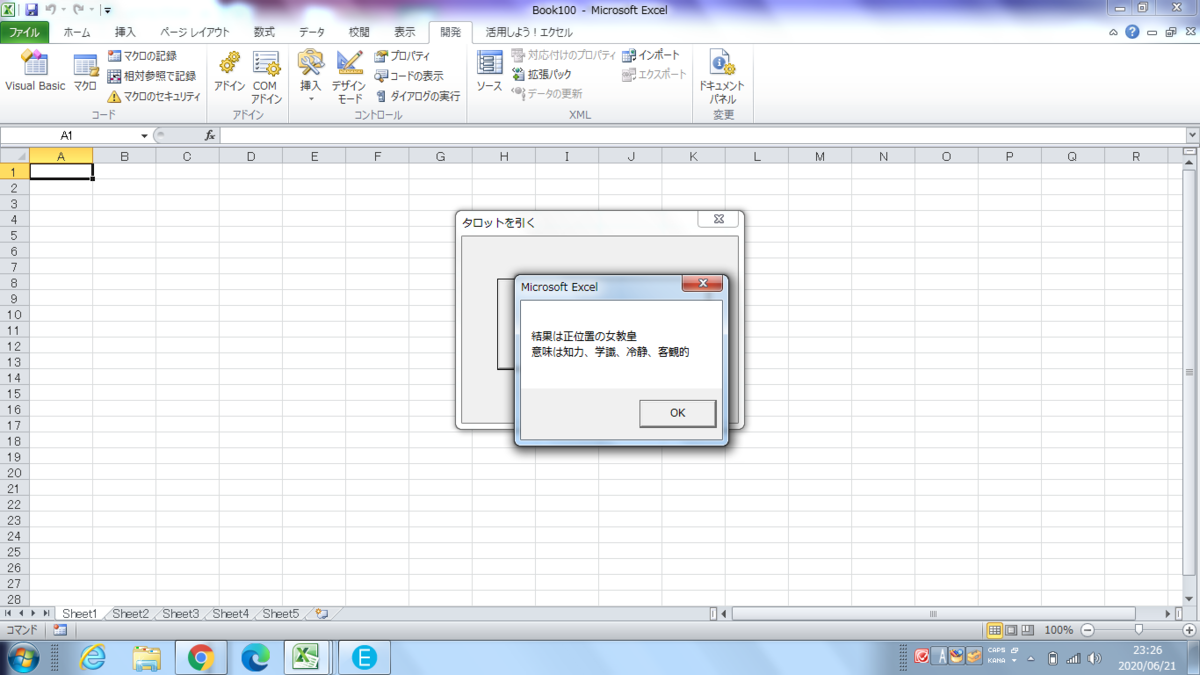Open Customize Quick Access Toolbar dropdown
The width and height of the screenshot is (1200, 675).
[x=107, y=10]
